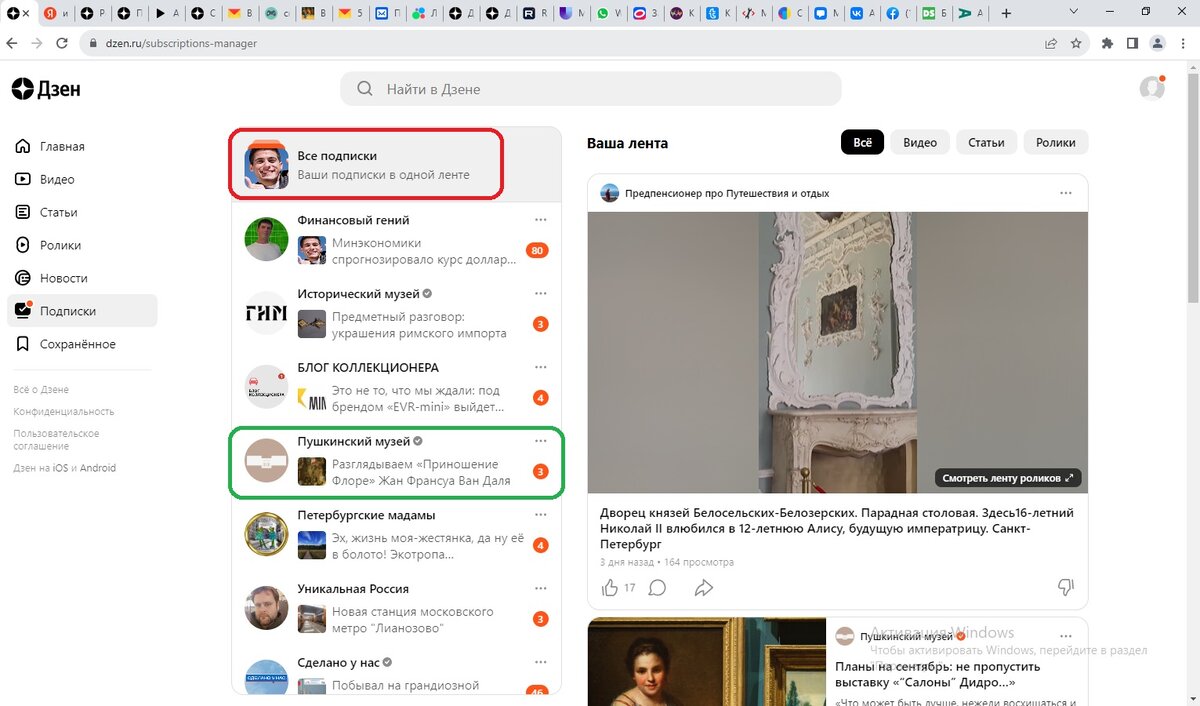Click Исторический музей ГИМ avatar
1200x706 pixels.
click(267, 314)
